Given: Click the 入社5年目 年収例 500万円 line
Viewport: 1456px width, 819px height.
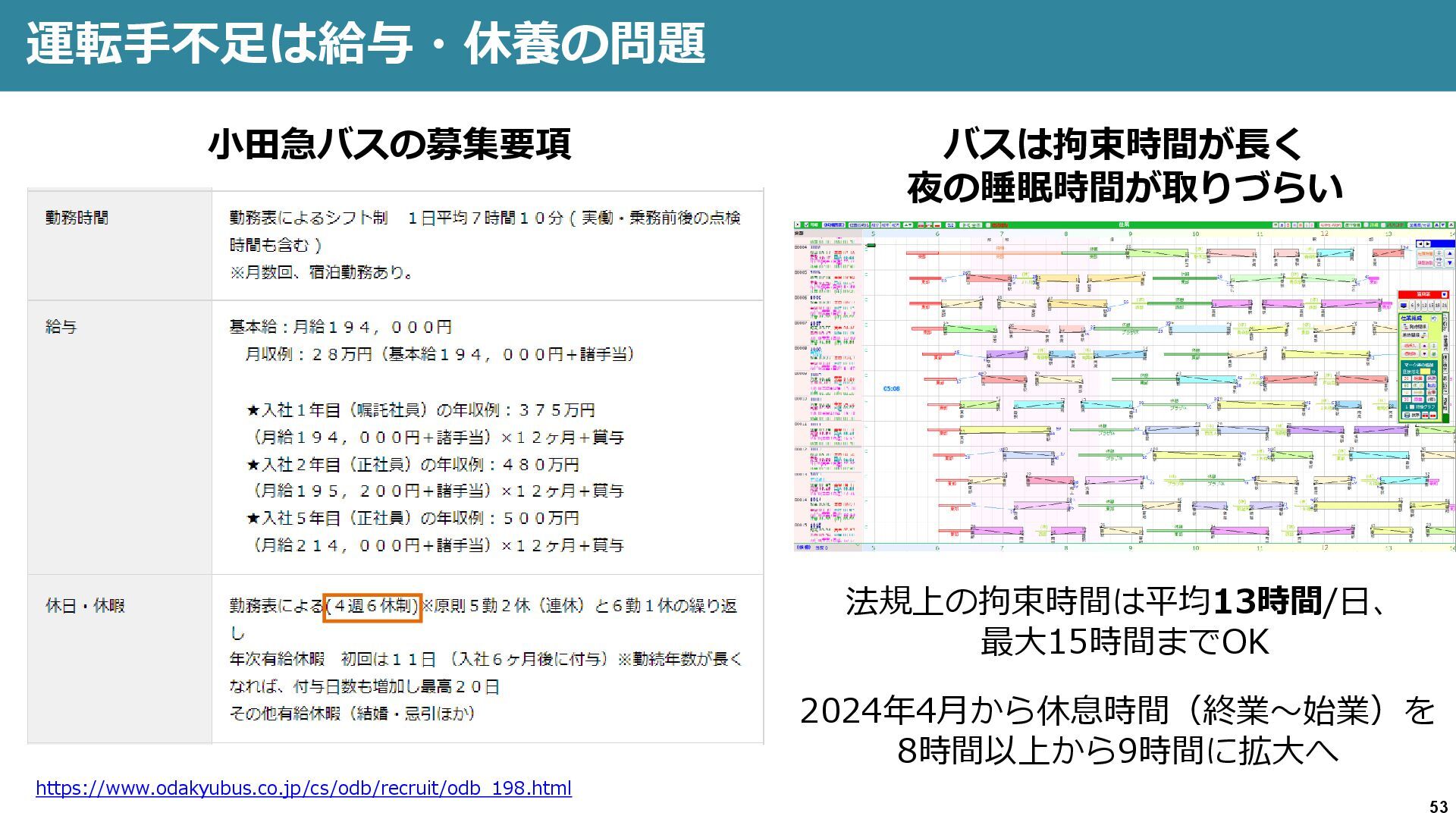Looking at the screenshot, I should pos(413,518).
